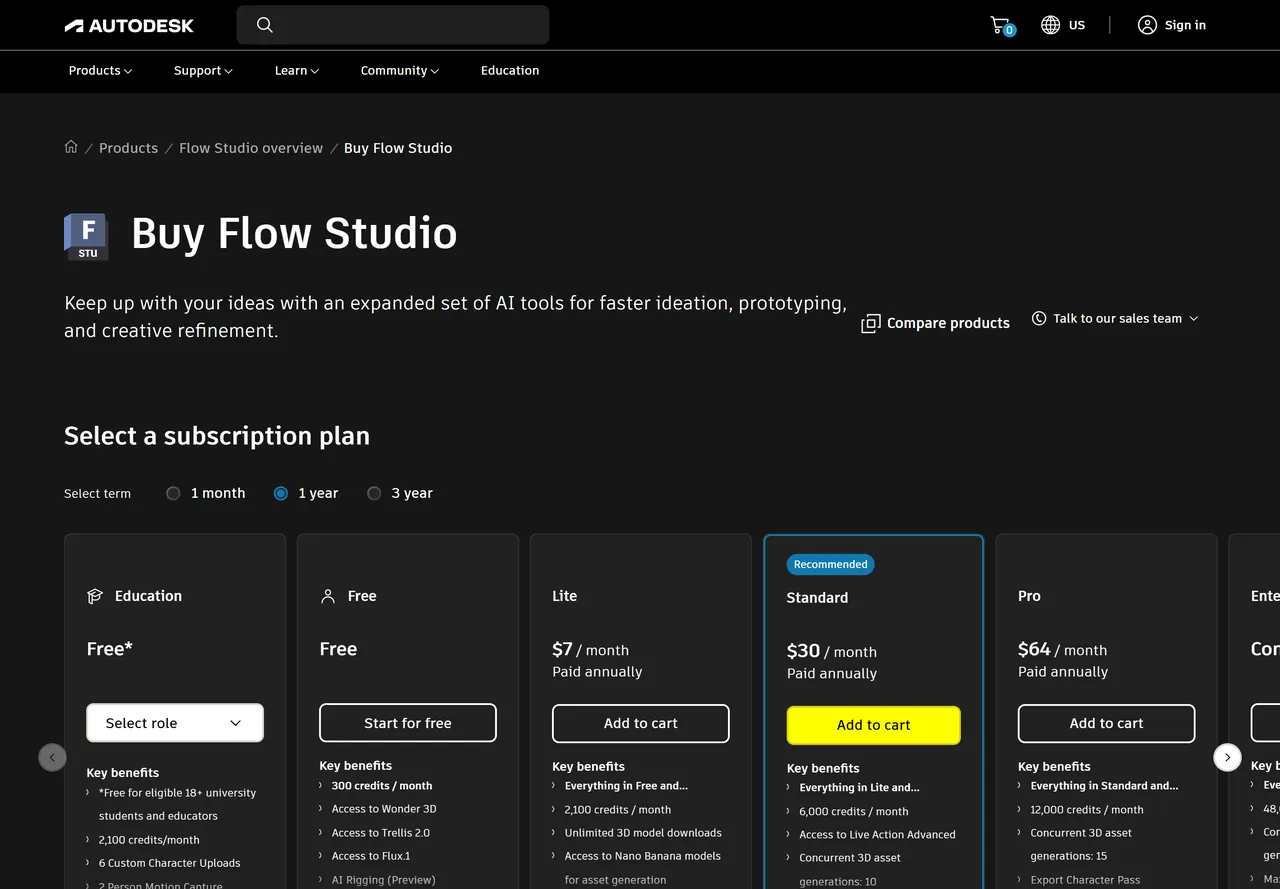Screen dimensions: 1280x889
Task: Click '6 Custom Character Uploads' benefit
Action: (x=170, y=863)
